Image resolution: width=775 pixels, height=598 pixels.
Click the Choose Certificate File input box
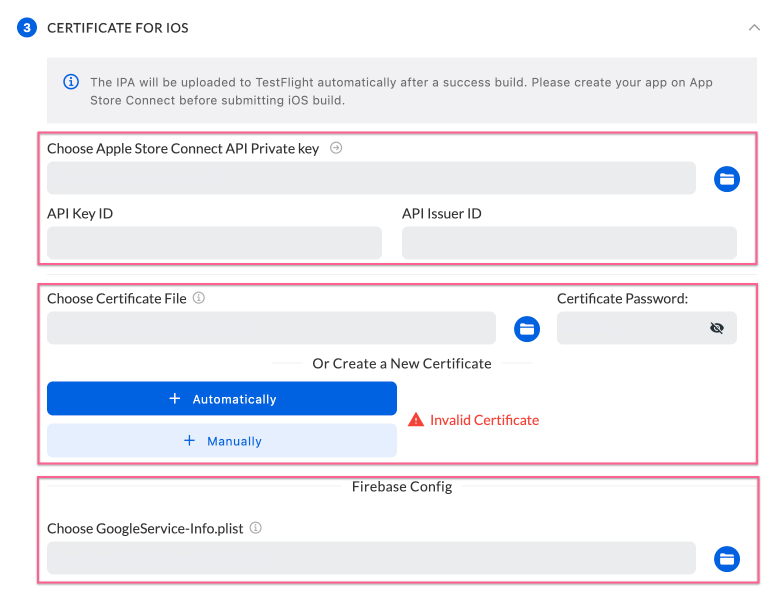pyautogui.click(x=271, y=328)
